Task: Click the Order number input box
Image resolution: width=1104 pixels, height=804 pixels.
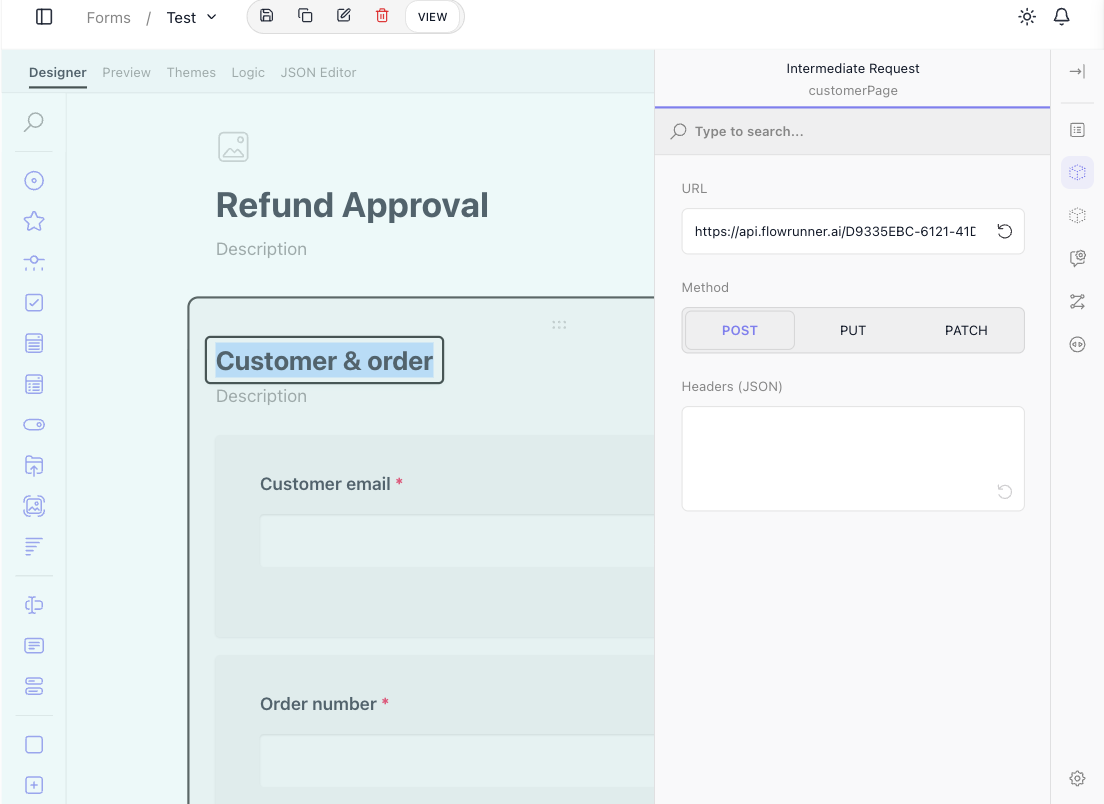Action: [458, 761]
